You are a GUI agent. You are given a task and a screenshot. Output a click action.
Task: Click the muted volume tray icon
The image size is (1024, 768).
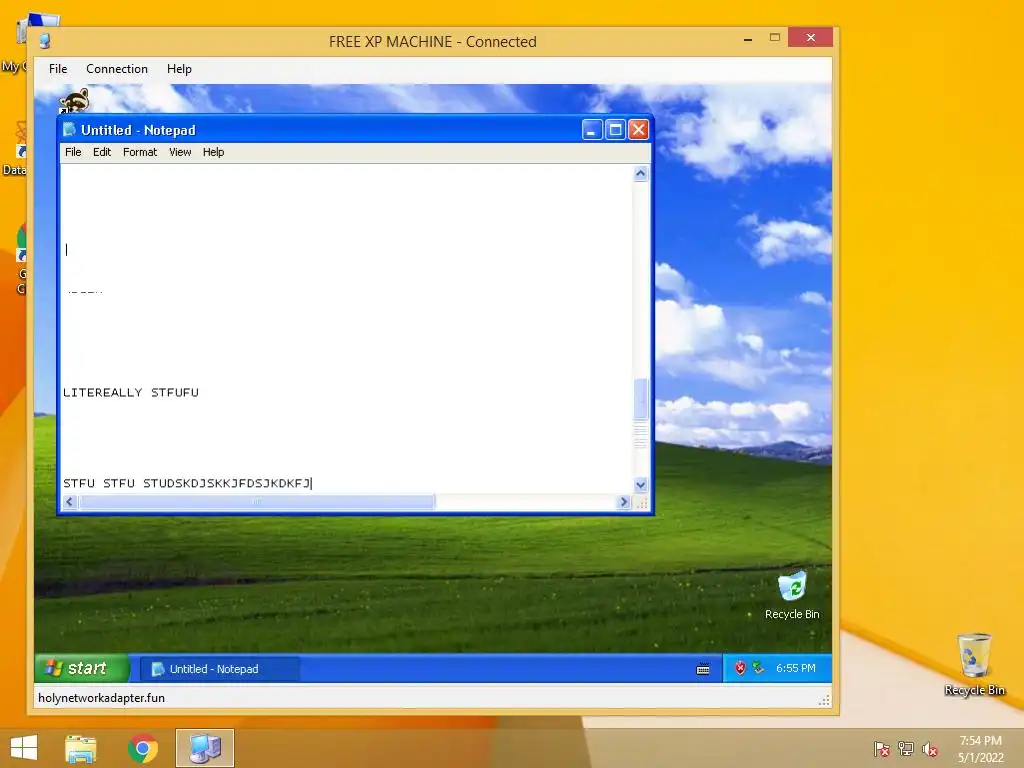pyautogui.click(x=930, y=749)
